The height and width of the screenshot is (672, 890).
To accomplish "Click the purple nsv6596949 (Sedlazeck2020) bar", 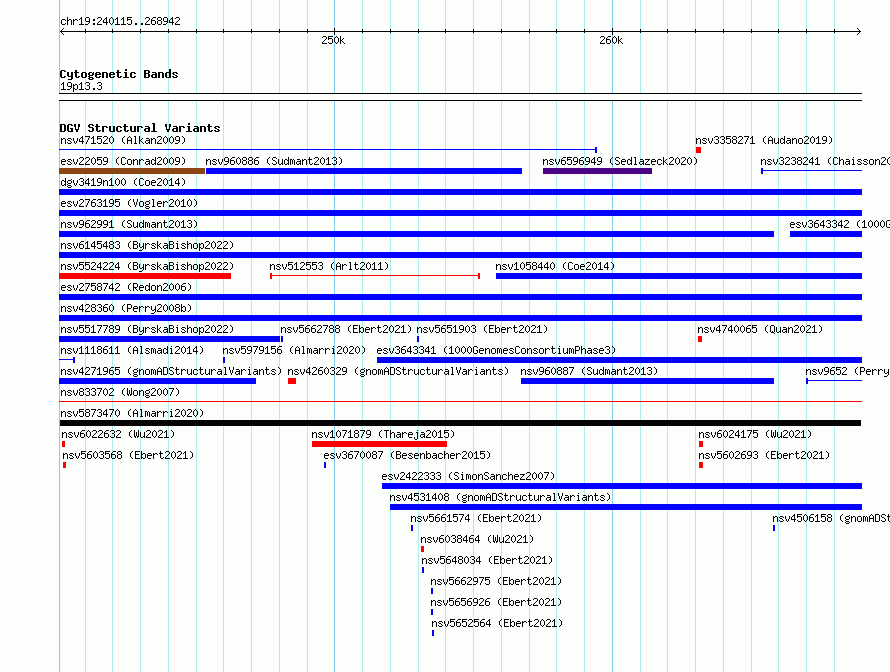I will (x=597, y=171).
